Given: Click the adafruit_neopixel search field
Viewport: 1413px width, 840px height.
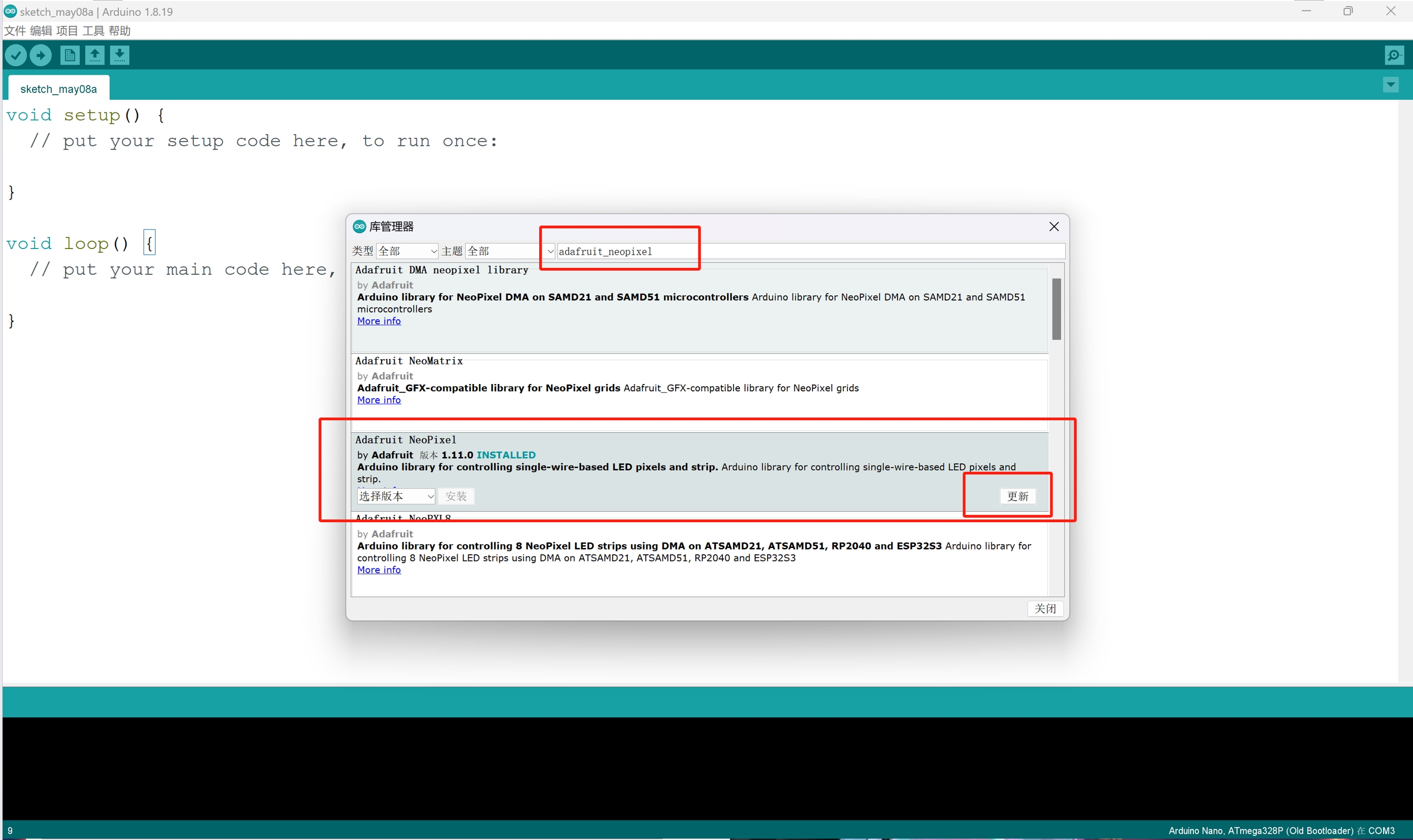Looking at the screenshot, I should click(811, 251).
